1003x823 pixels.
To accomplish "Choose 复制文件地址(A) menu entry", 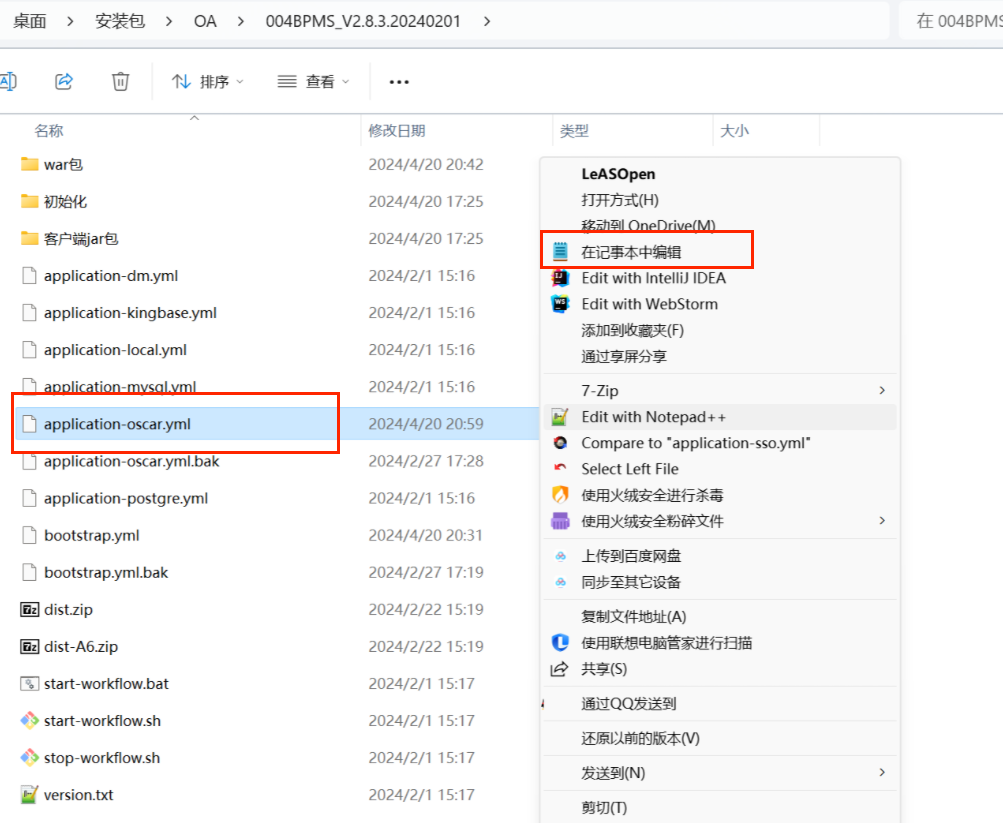I will (x=633, y=617).
